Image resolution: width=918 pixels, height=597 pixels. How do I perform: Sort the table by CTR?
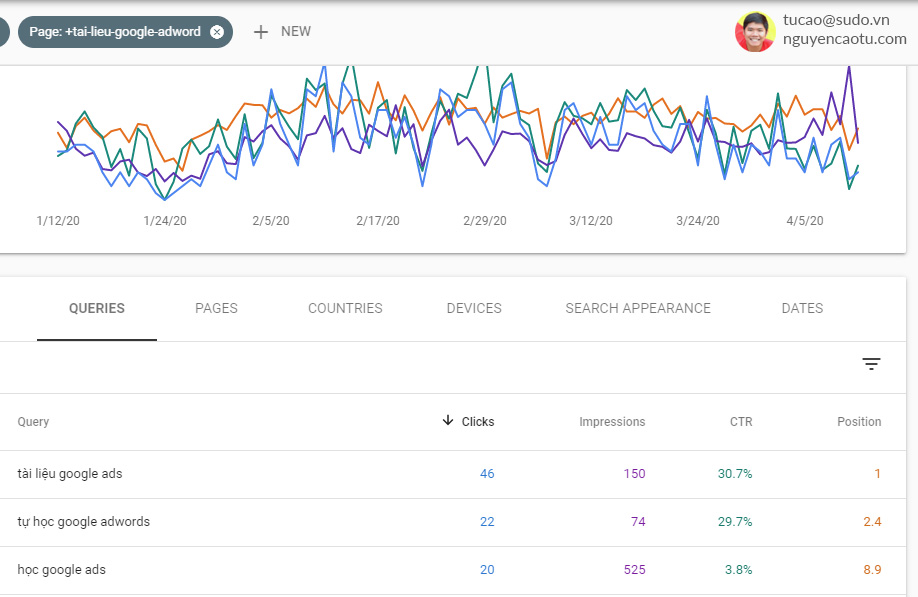tap(740, 421)
